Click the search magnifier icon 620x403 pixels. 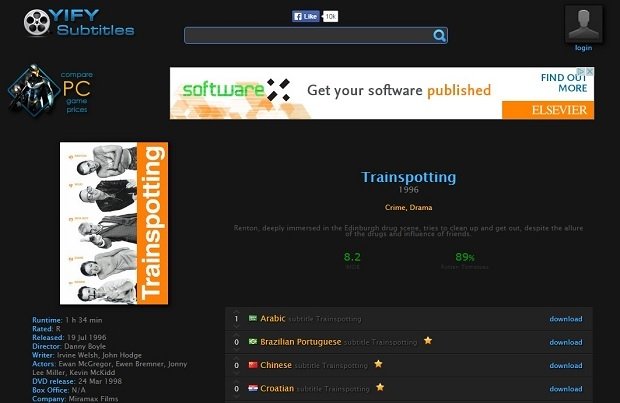tap(439, 36)
